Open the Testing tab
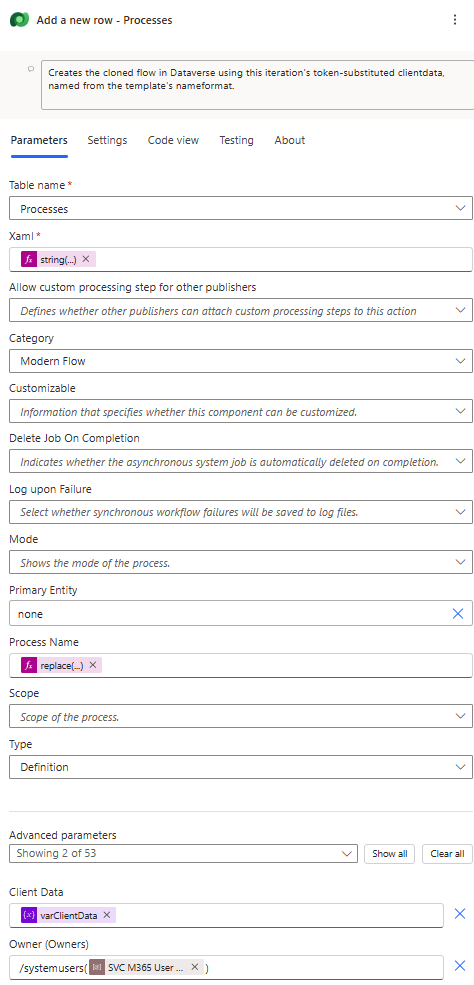The image size is (474, 985). pos(236,140)
